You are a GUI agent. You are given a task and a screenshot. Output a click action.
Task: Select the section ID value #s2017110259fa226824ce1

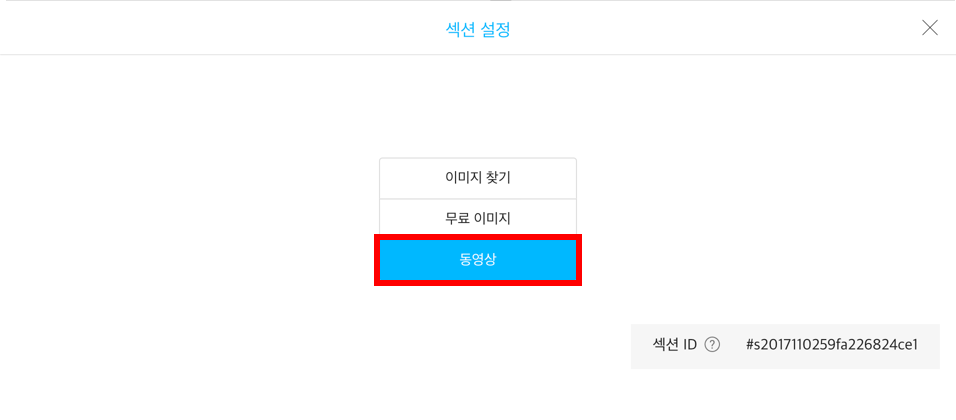click(x=832, y=345)
